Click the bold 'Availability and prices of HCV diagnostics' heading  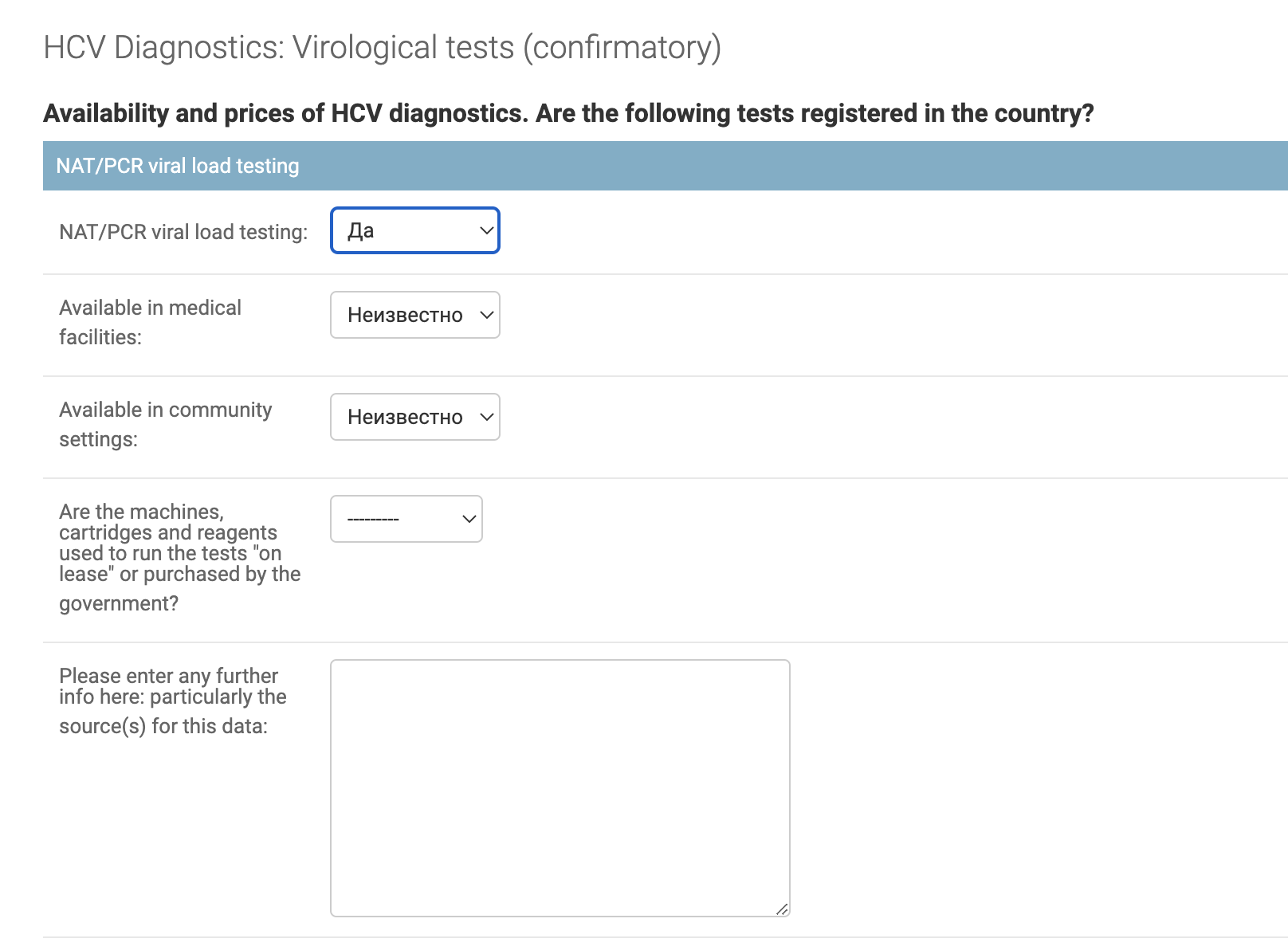click(568, 113)
